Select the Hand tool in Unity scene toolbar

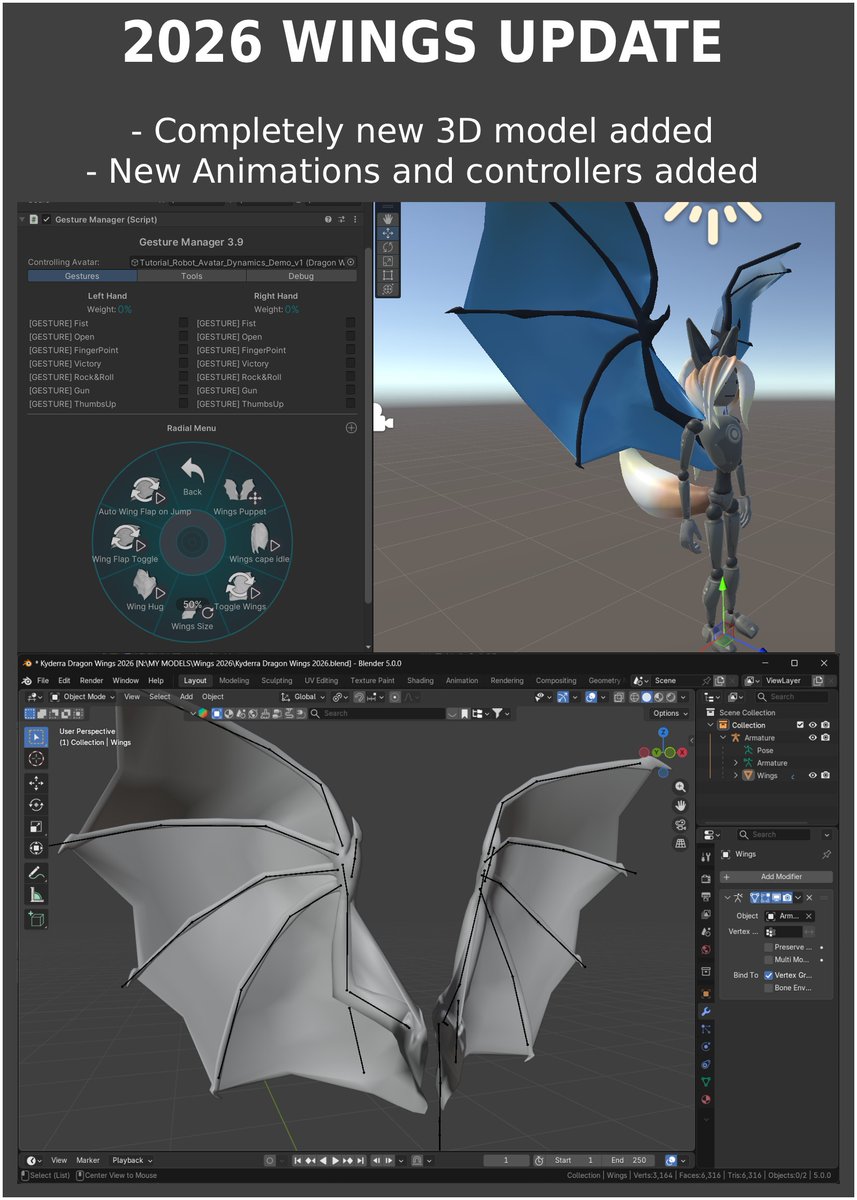pos(388,219)
